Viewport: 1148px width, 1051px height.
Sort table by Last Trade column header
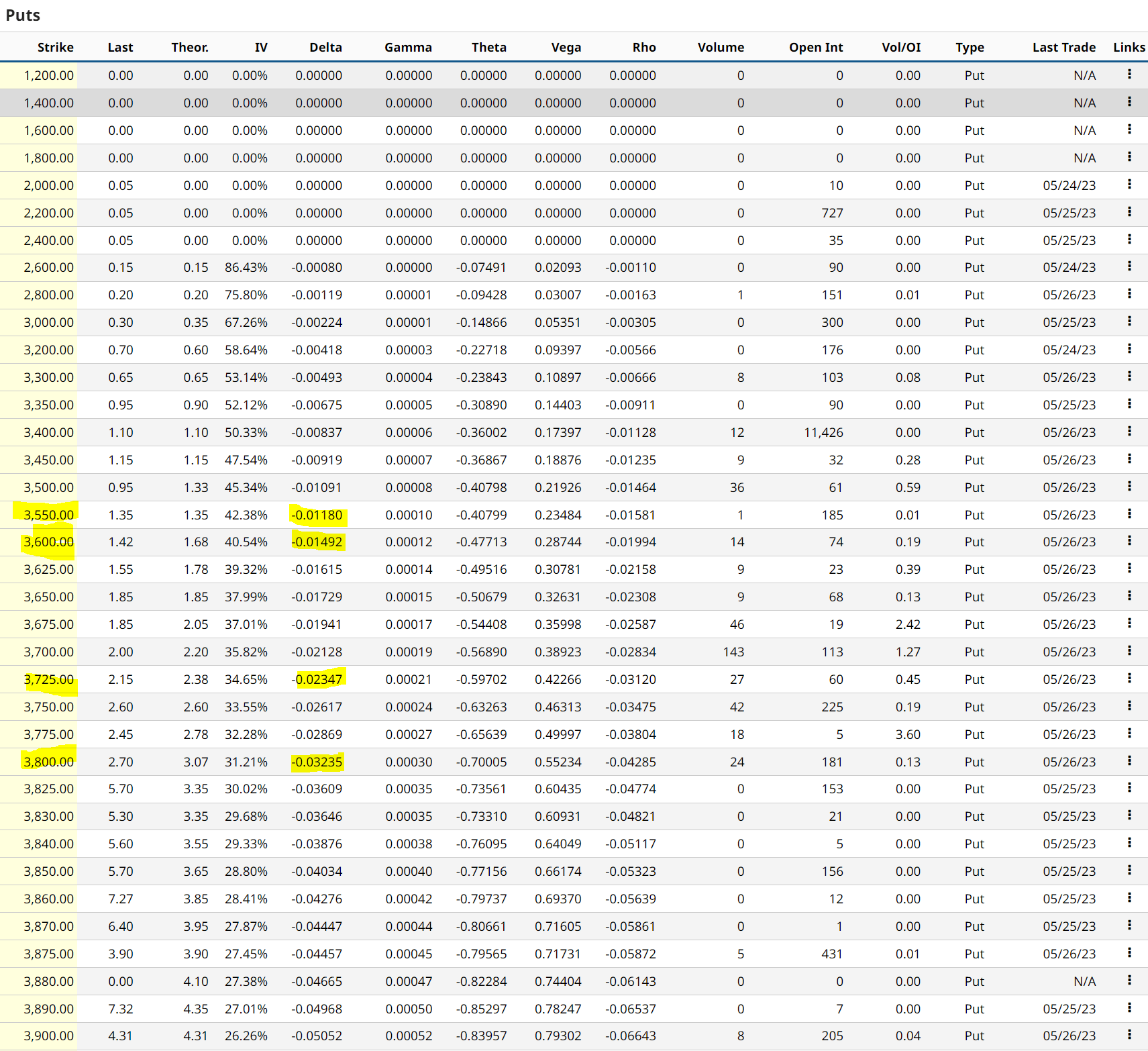coord(1063,47)
